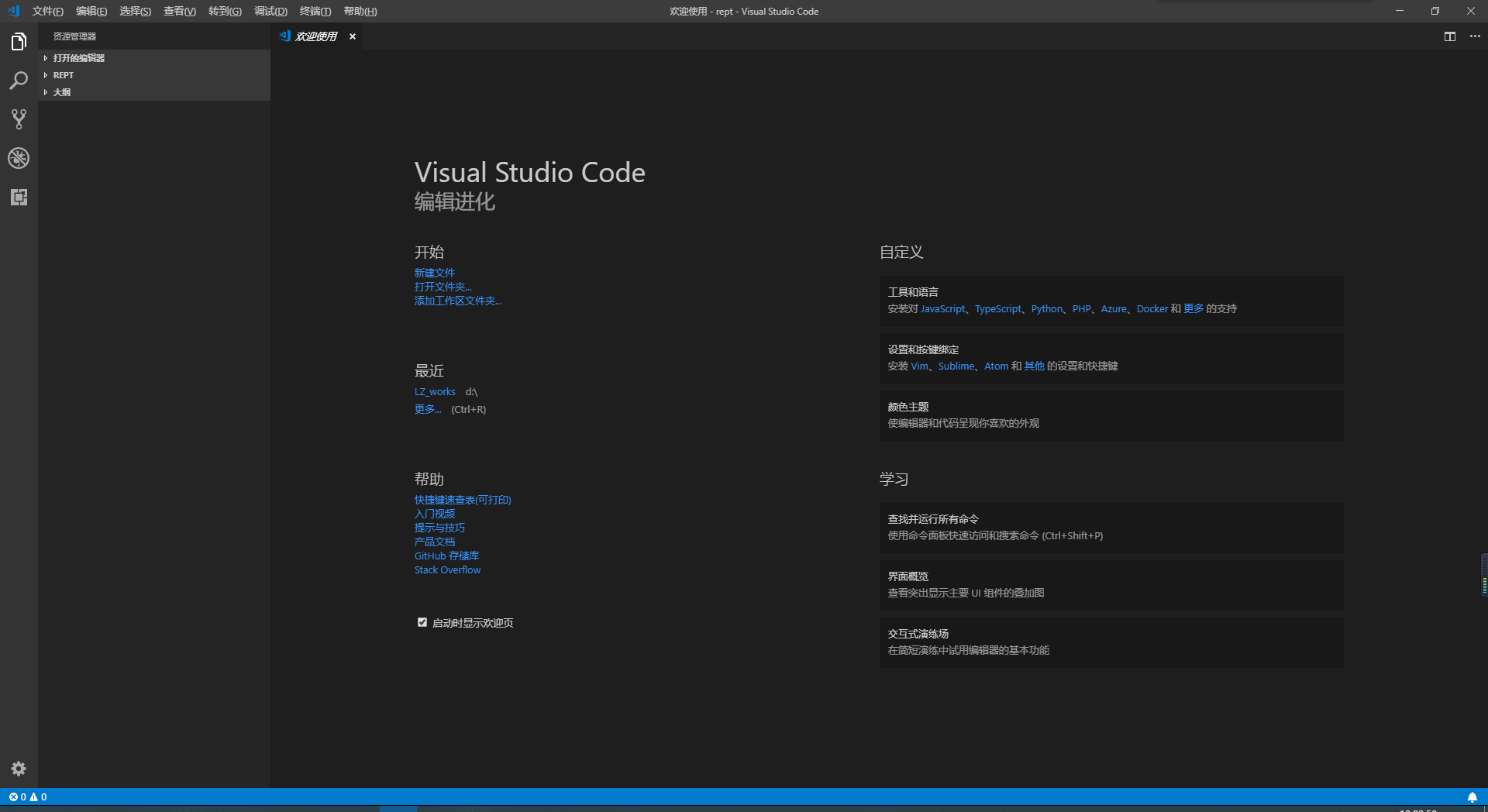Close the 欢迎使用 tab

click(x=353, y=36)
